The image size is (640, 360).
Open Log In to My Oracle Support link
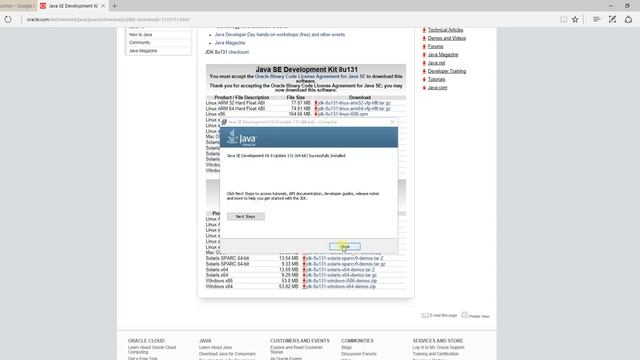pos(438,347)
